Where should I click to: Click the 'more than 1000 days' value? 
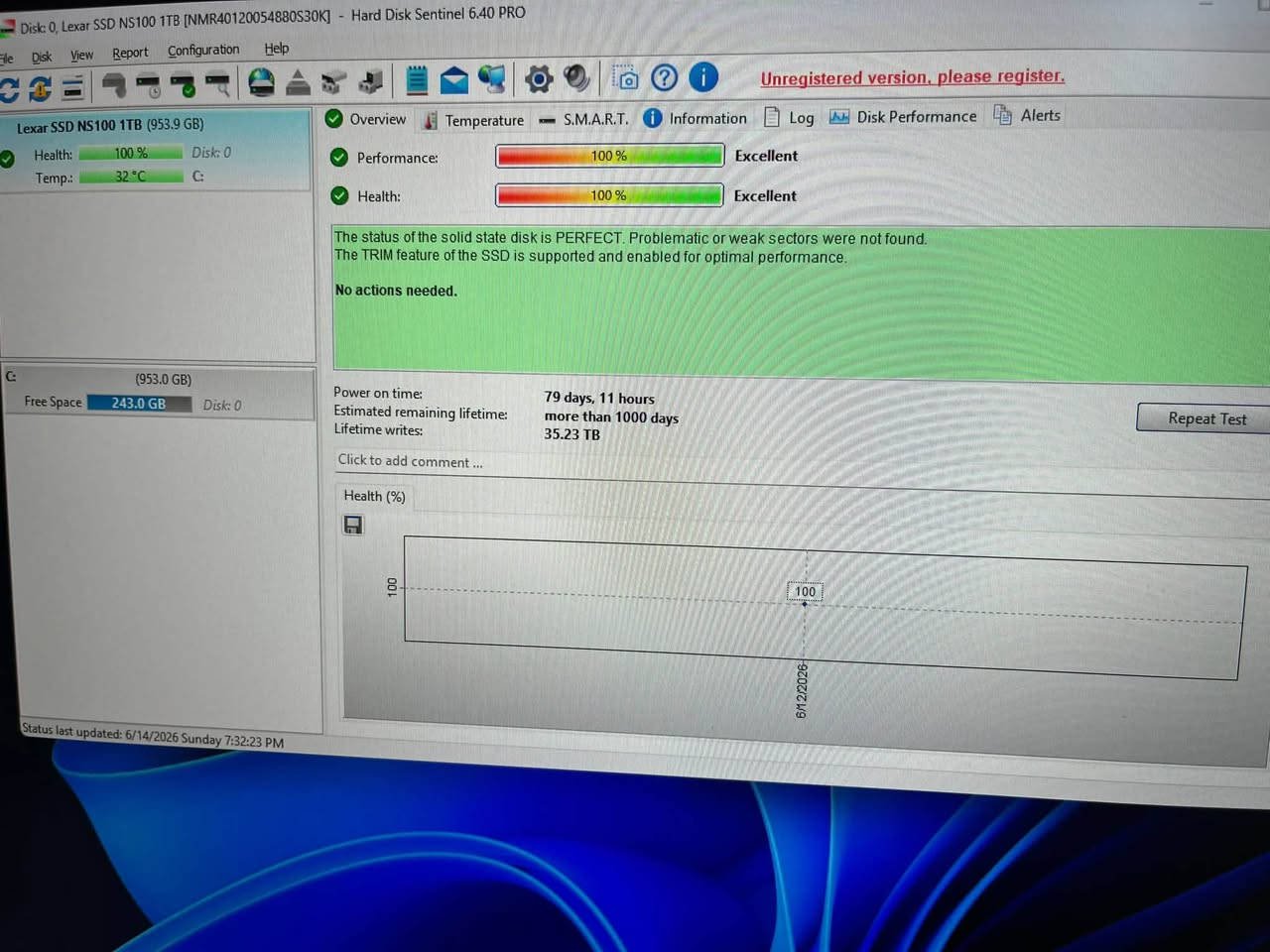611,416
